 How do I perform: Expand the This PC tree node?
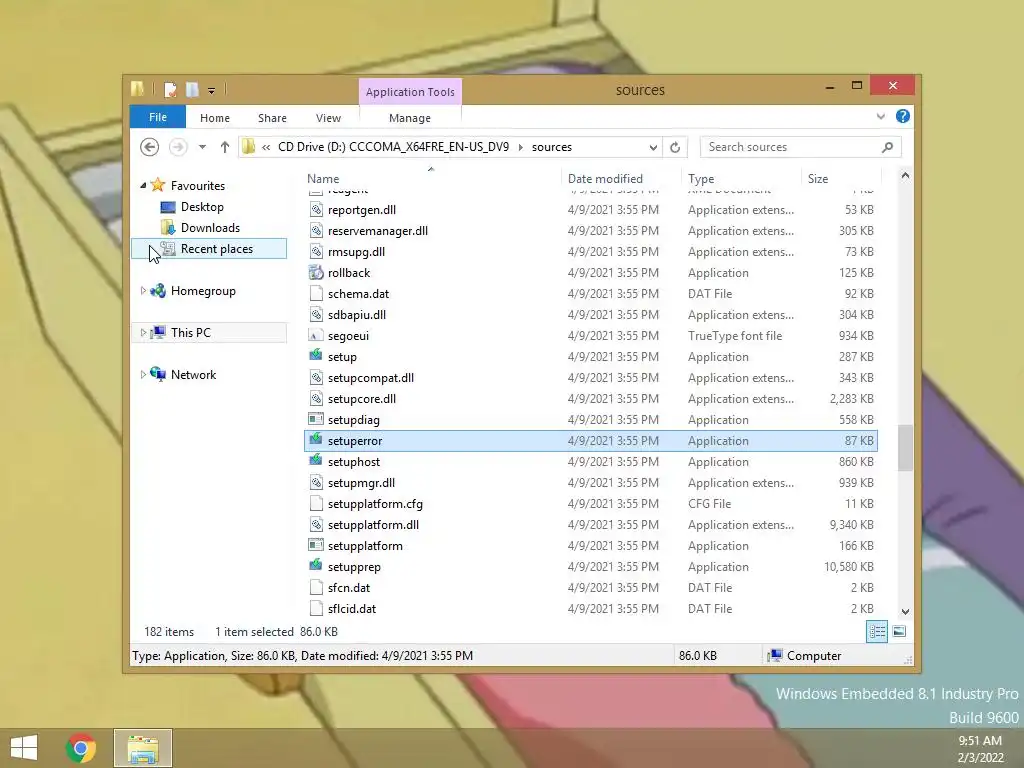coord(143,332)
